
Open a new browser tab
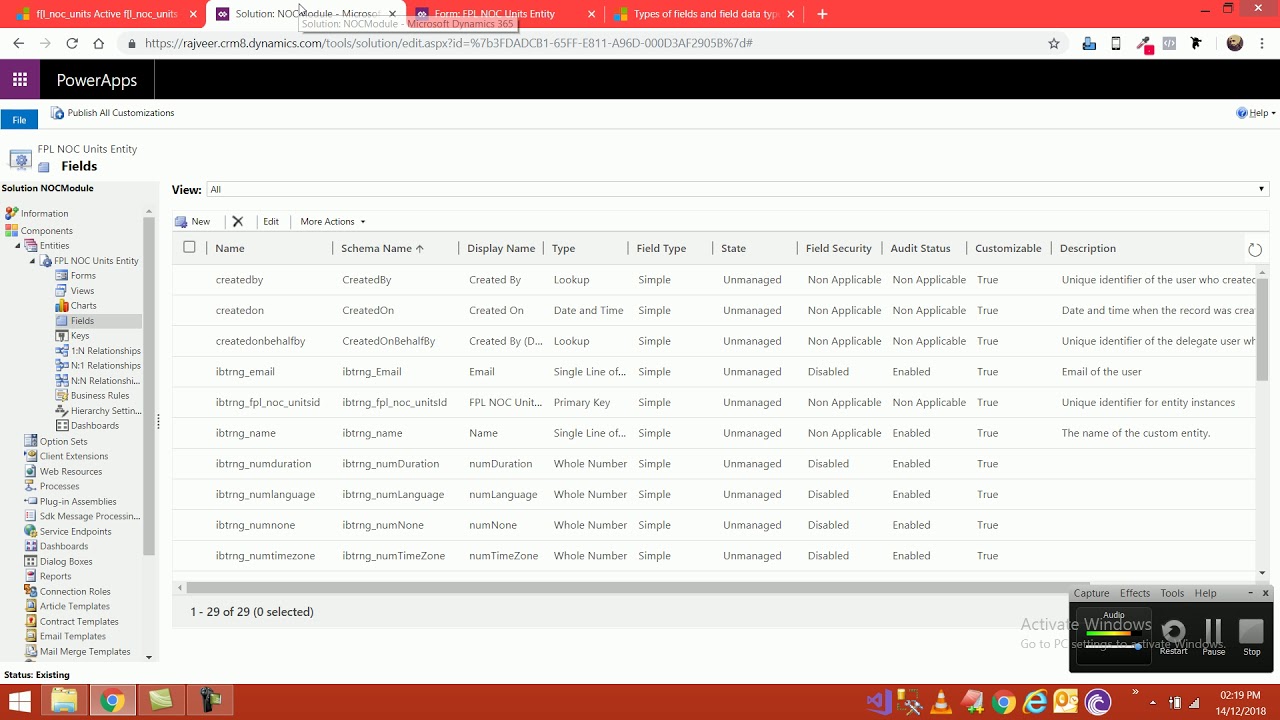pyautogui.click(x=822, y=14)
